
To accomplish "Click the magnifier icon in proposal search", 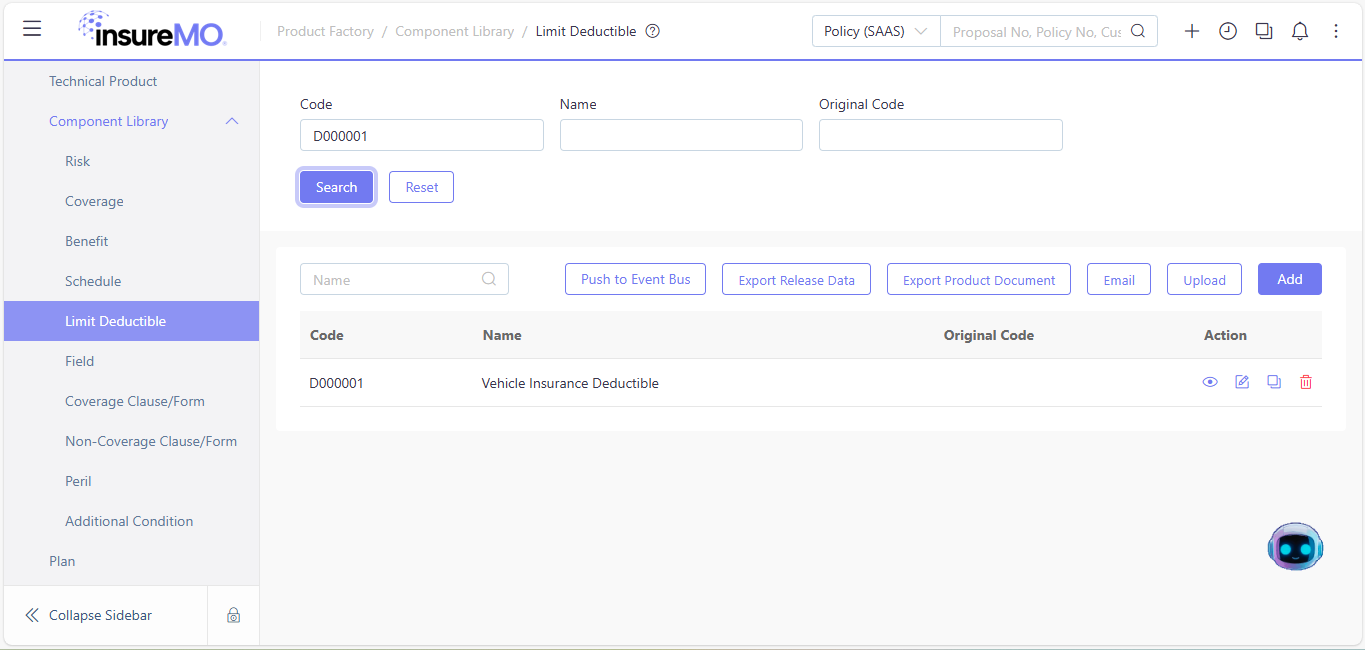I will click(x=1138, y=31).
